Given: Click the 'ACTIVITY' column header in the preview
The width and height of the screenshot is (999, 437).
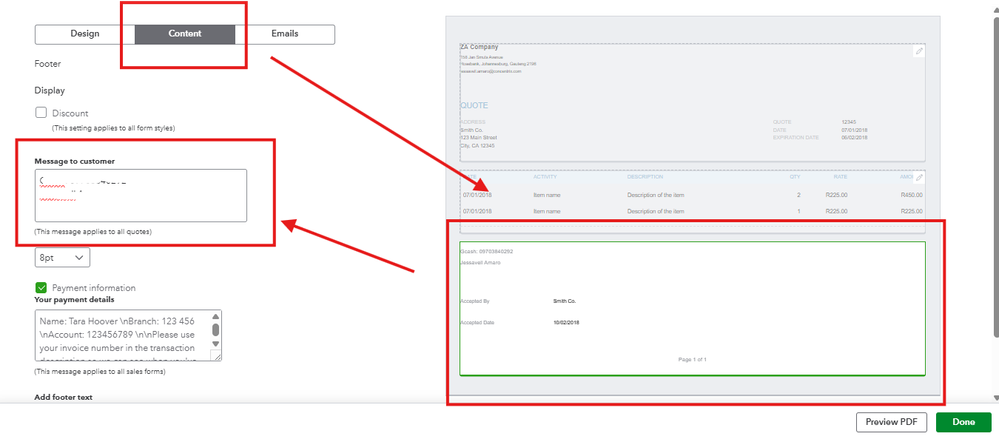Looking at the screenshot, I should 545,177.
